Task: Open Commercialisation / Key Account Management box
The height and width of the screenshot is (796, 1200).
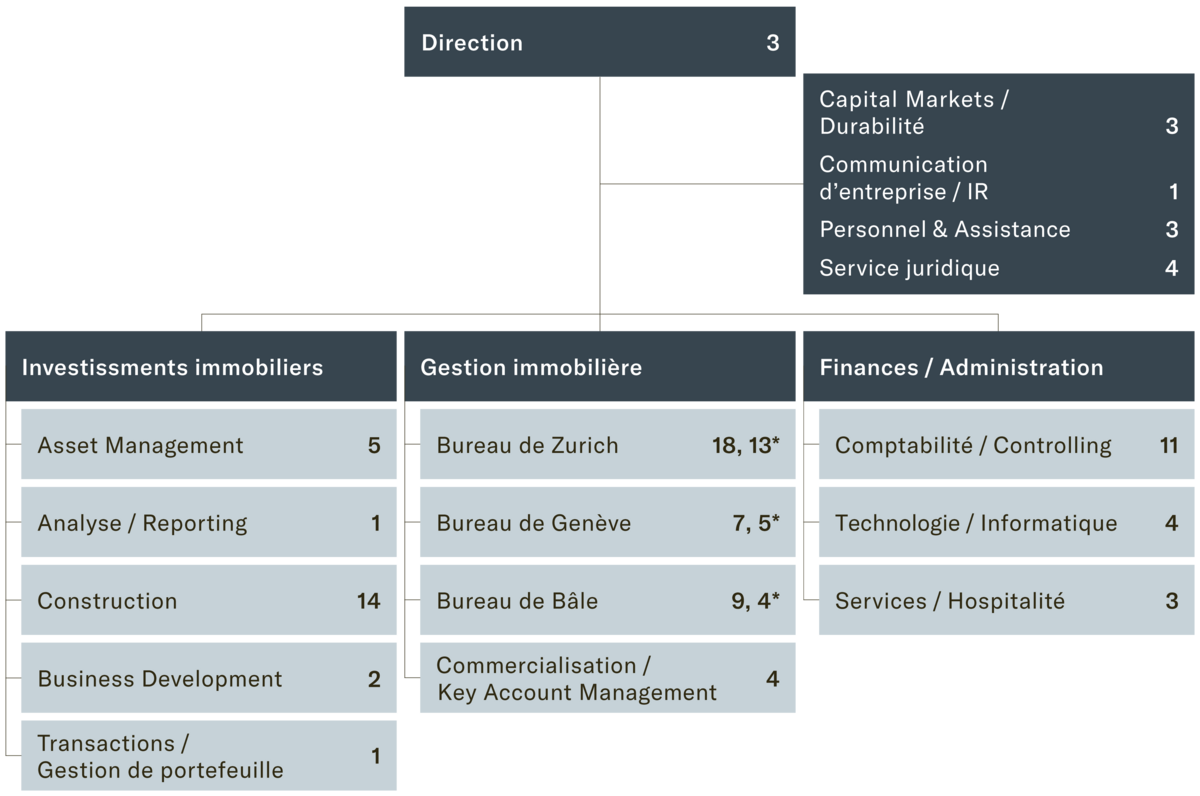Action: 607,679
